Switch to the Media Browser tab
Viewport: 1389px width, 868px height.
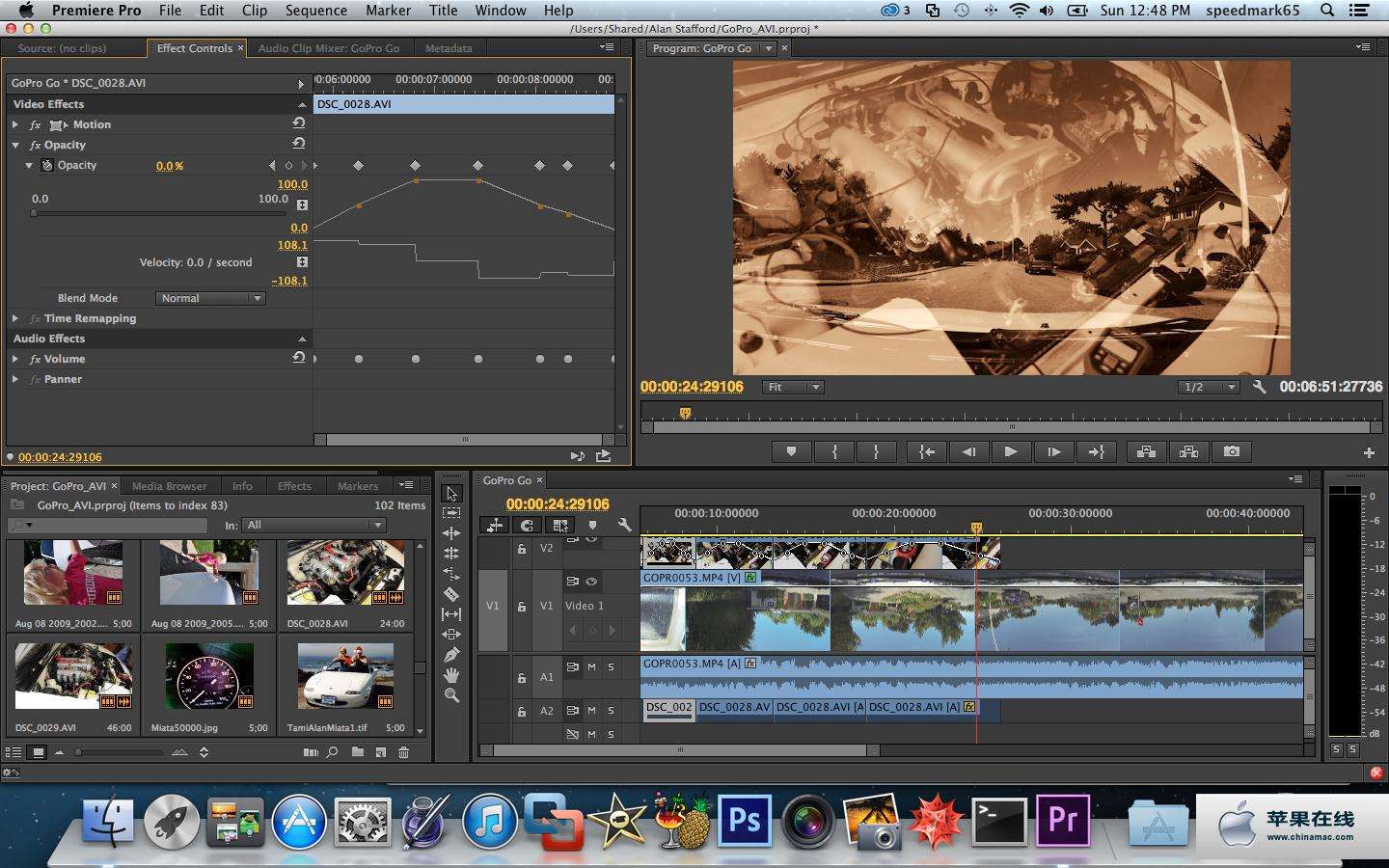(169, 486)
